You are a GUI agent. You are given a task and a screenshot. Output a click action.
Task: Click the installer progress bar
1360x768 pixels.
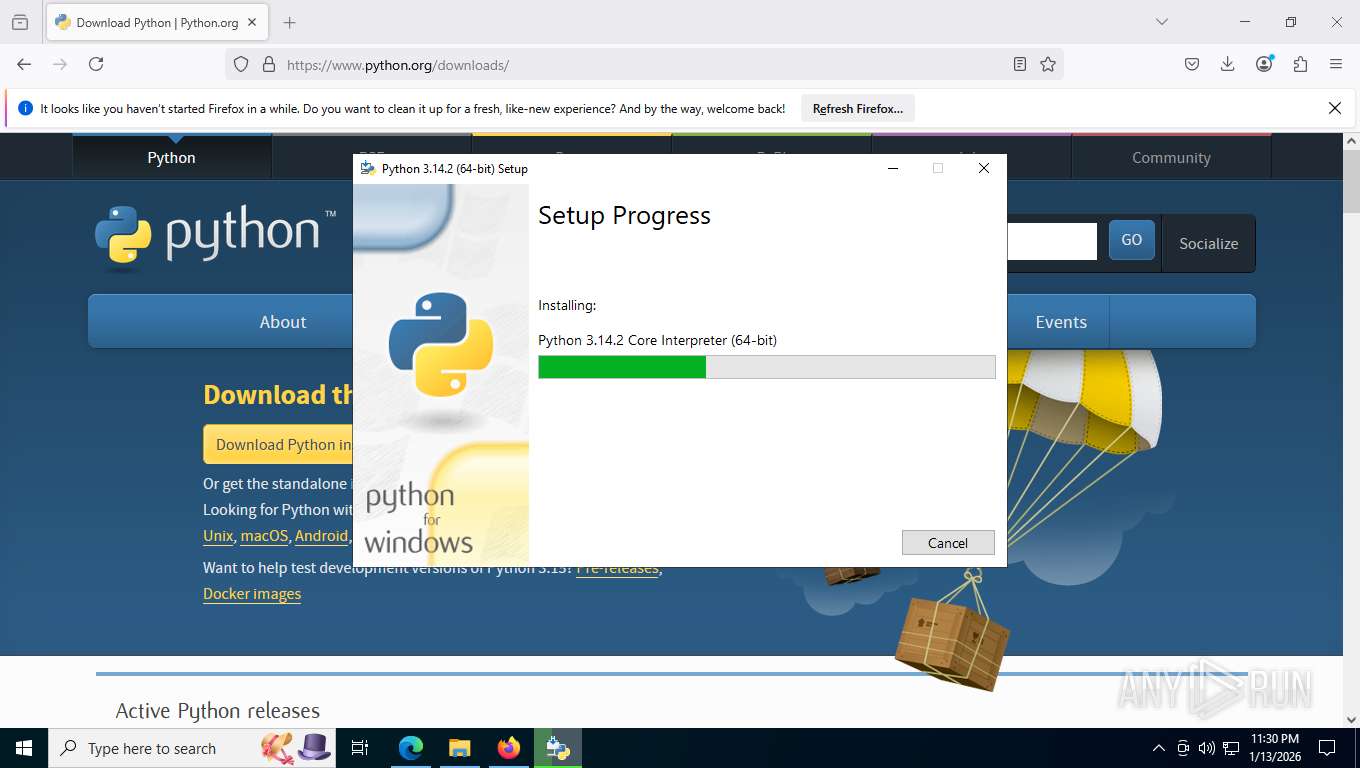[x=767, y=367]
